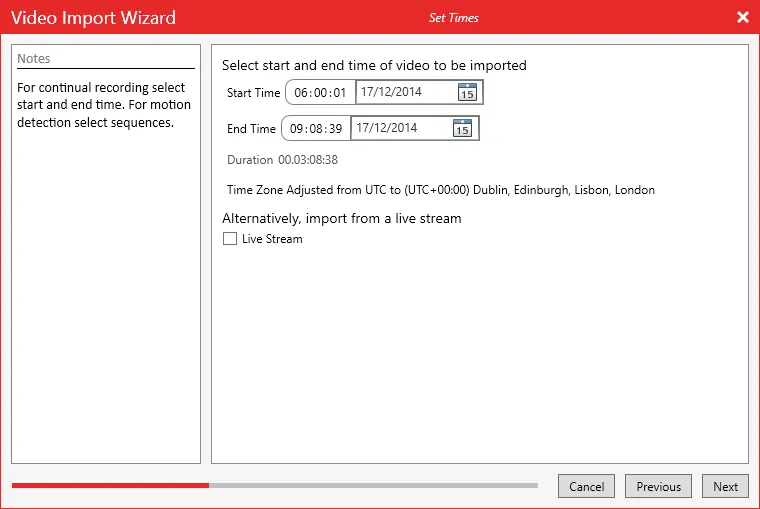Proceed with the Next button
Viewport: 760px width, 509px height.
[725, 486]
